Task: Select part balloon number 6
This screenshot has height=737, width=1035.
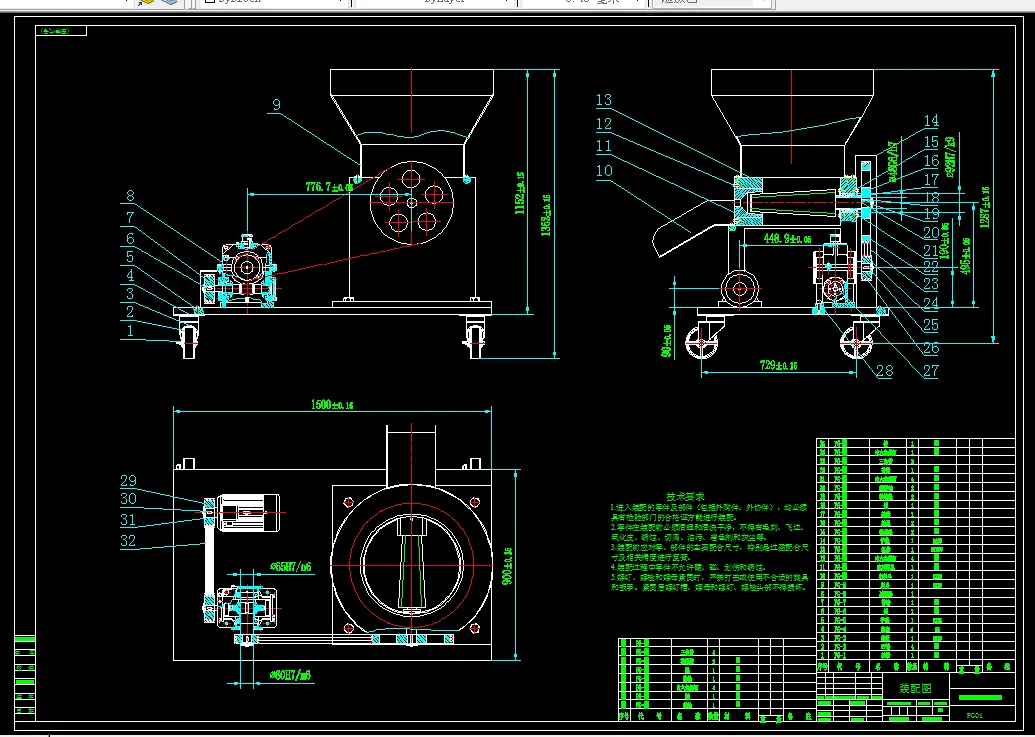Action: (x=131, y=239)
